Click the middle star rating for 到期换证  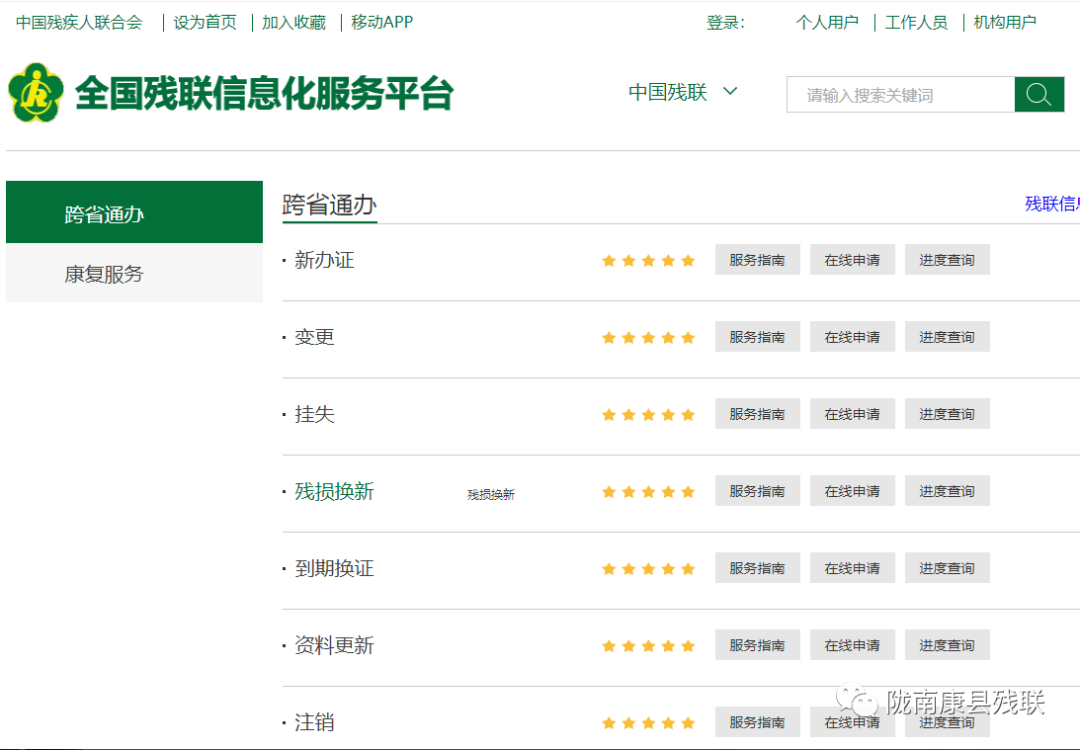tap(648, 568)
